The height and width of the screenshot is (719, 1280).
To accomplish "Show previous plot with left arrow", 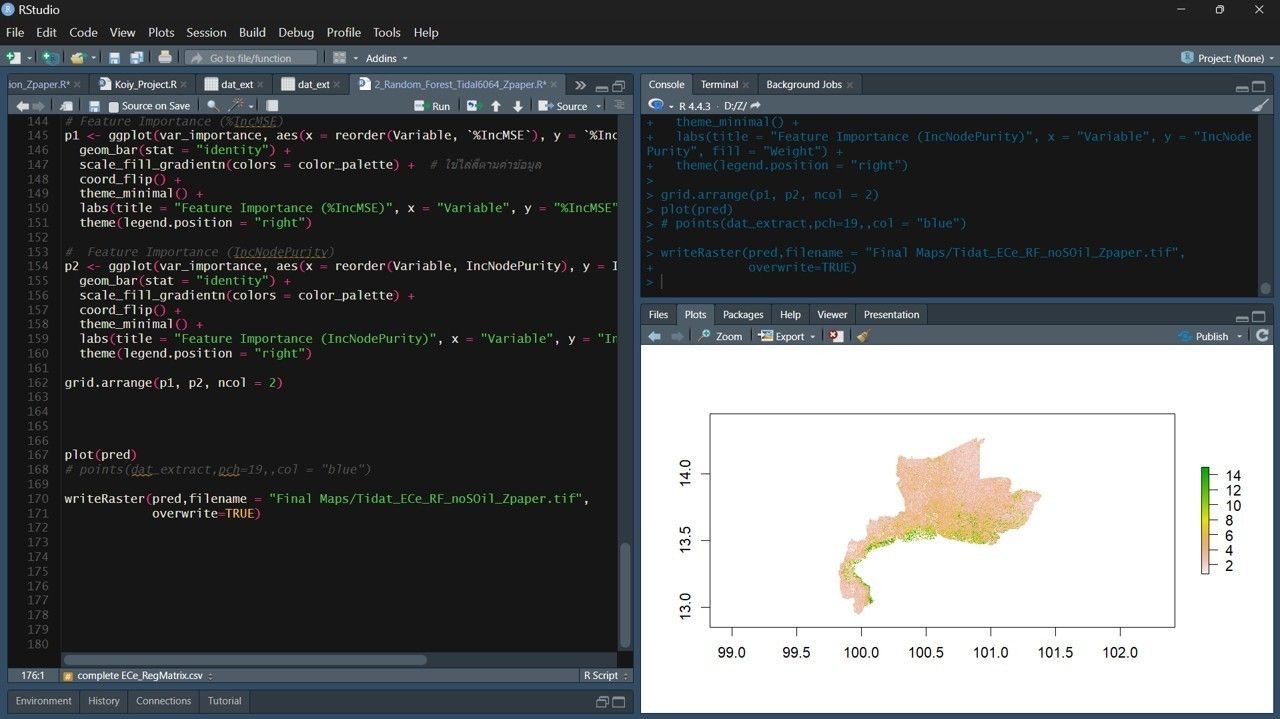I will click(x=655, y=336).
